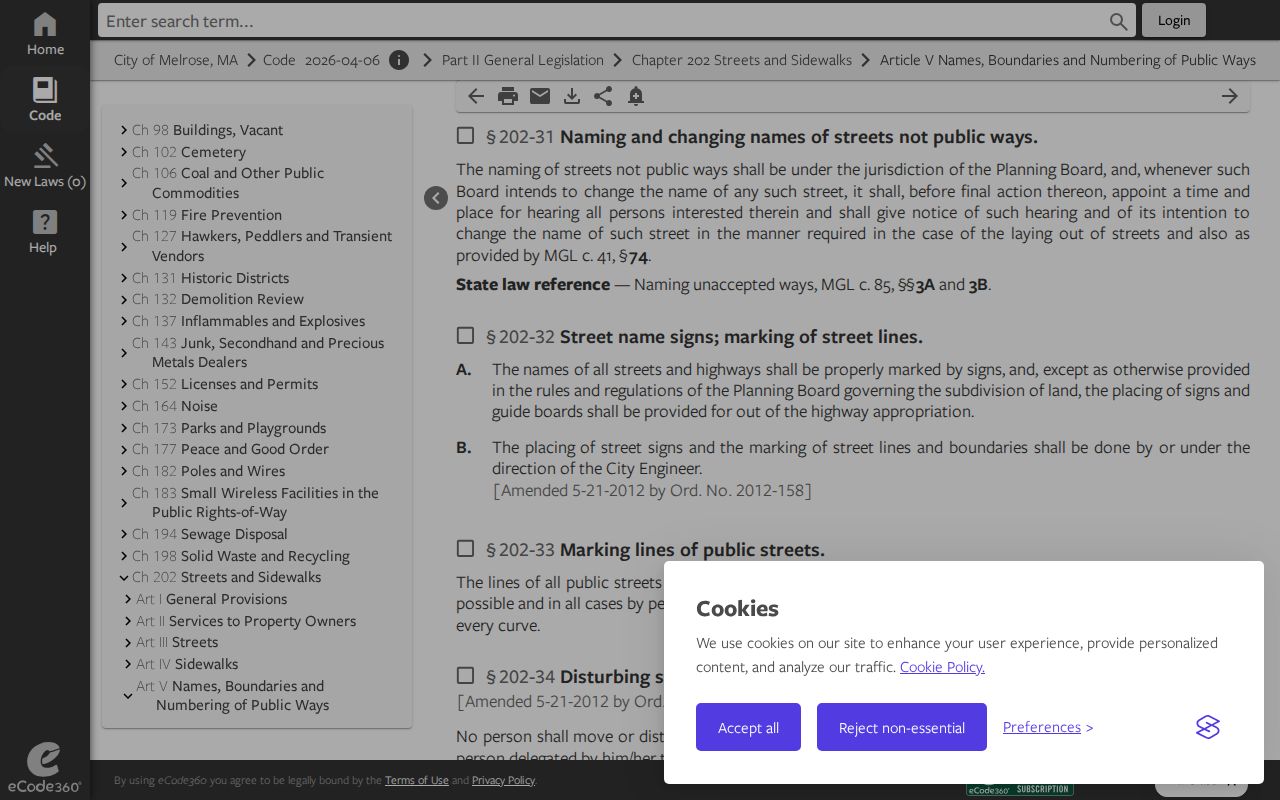This screenshot has width=1280, height=800.
Task: Select Code 2026-04-06 breadcrumb
Action: [x=321, y=60]
